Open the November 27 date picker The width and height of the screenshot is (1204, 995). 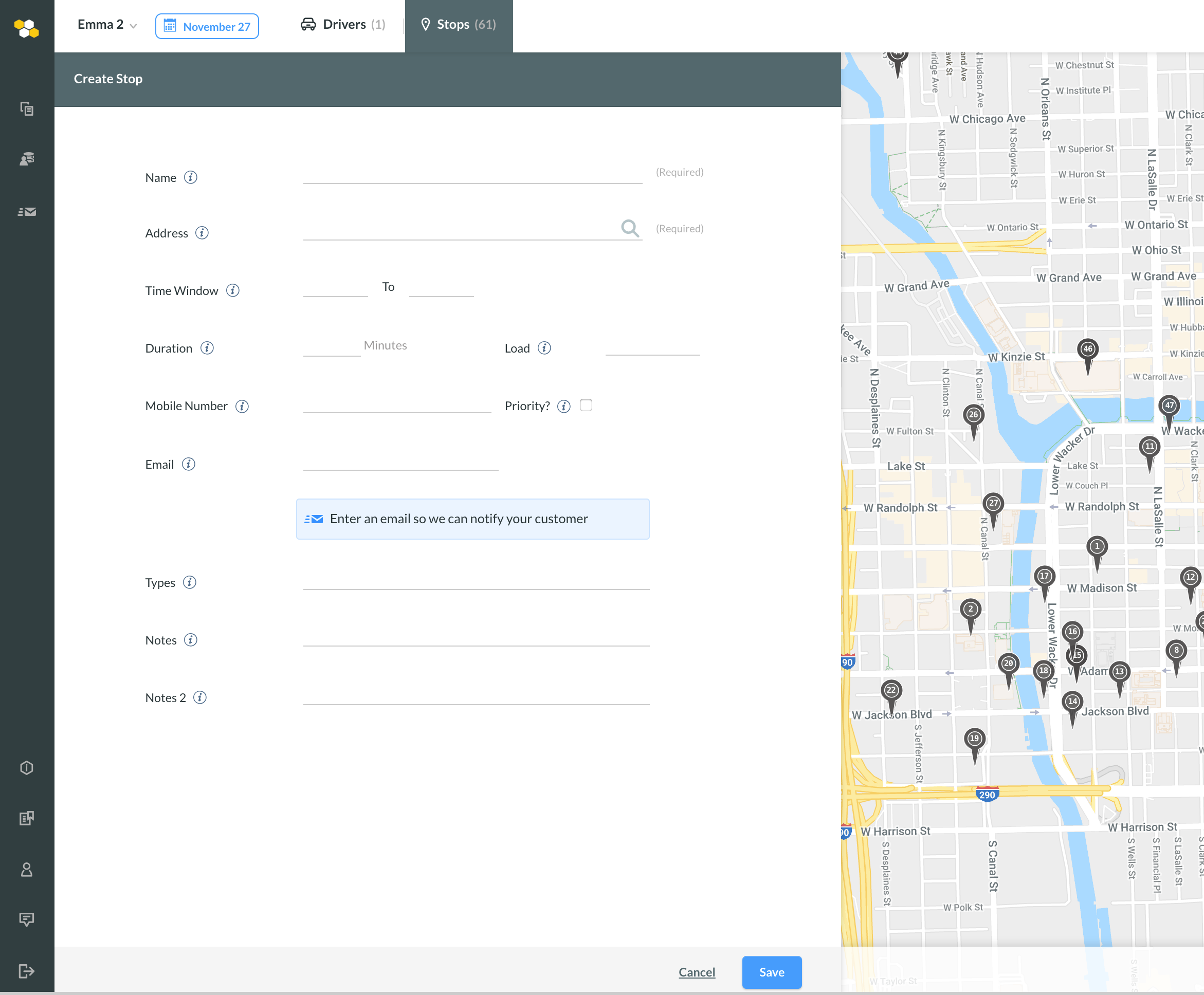pyautogui.click(x=207, y=26)
